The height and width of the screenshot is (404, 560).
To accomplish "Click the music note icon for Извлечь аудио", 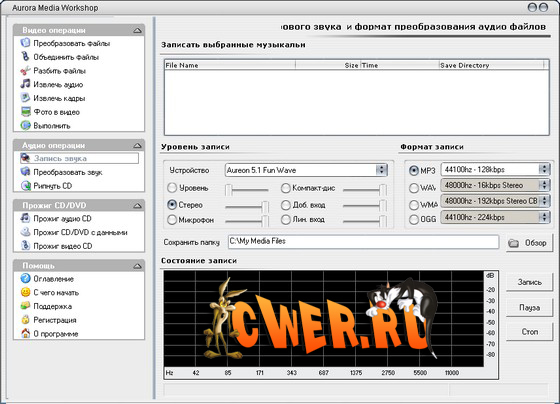I will [x=25, y=84].
